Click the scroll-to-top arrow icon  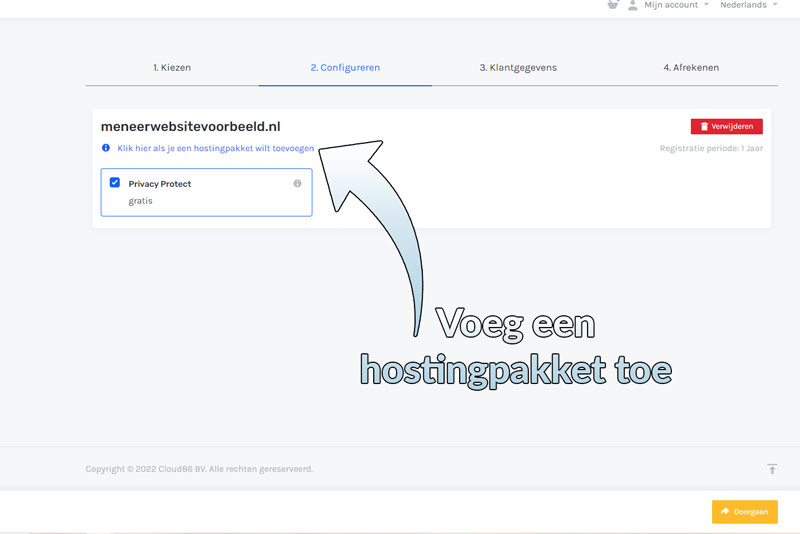pyautogui.click(x=772, y=469)
